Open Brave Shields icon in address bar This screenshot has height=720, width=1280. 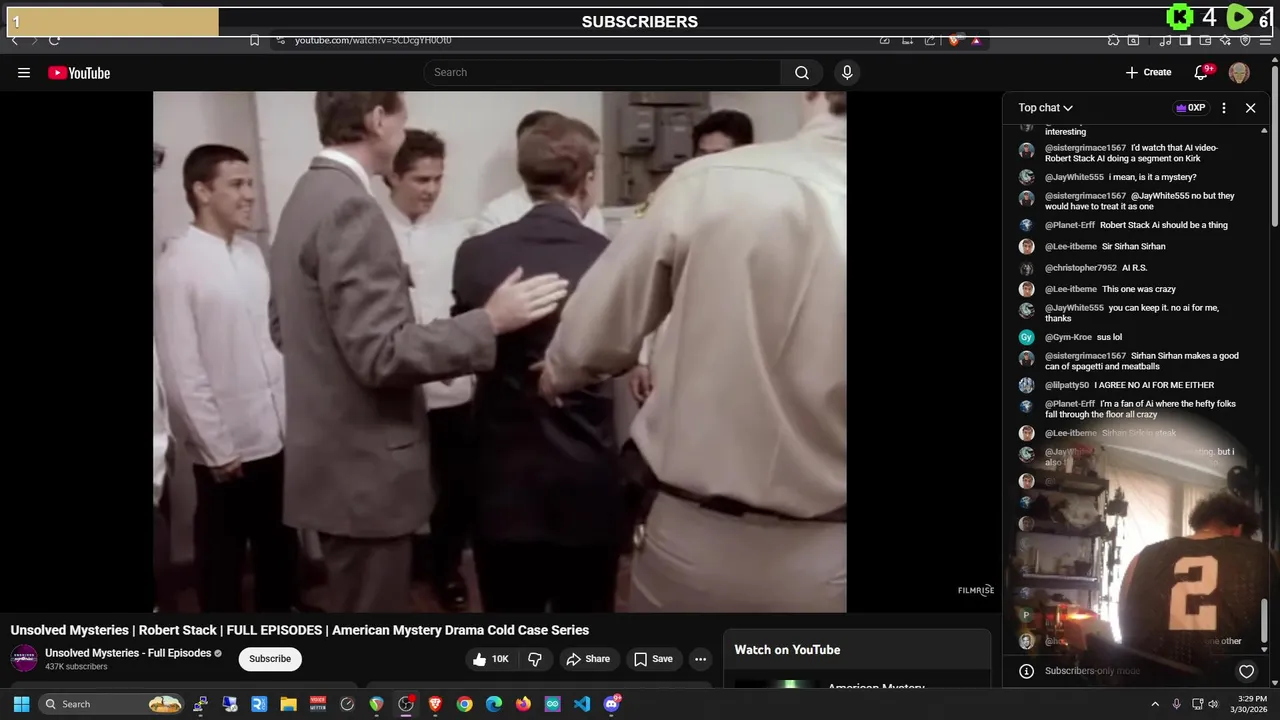(x=954, y=40)
